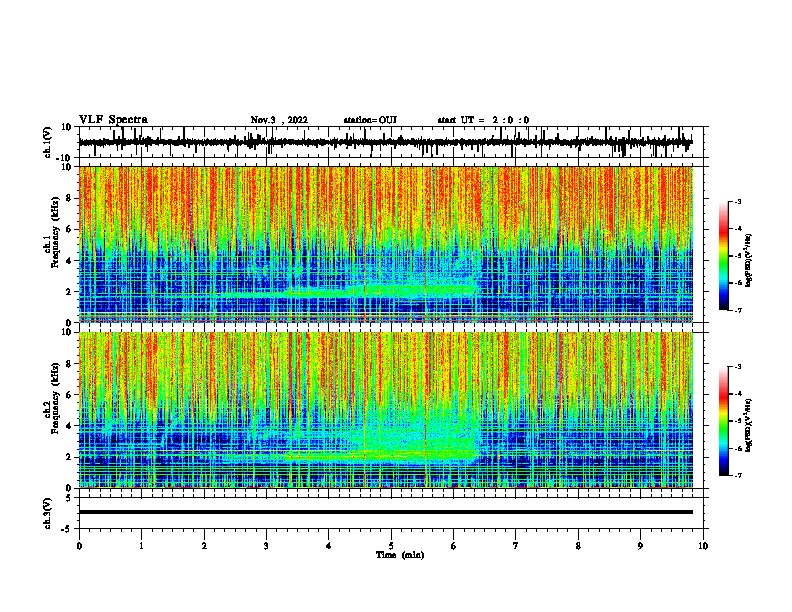Click the "4" tick on ch.1 frequency axis

click(69, 261)
